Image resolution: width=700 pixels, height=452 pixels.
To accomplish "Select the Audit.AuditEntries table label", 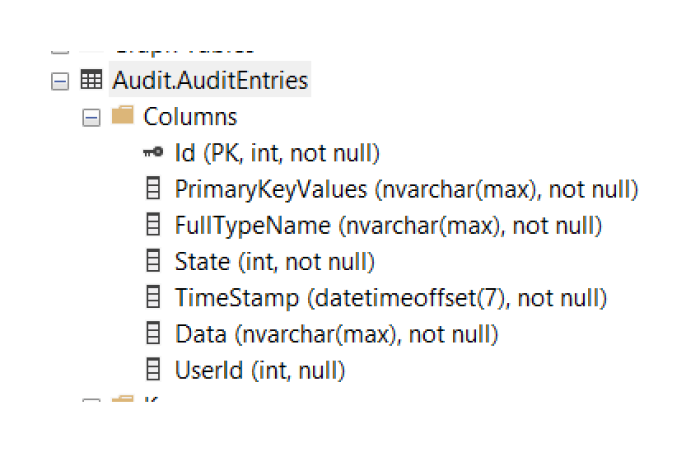I will click(210, 80).
